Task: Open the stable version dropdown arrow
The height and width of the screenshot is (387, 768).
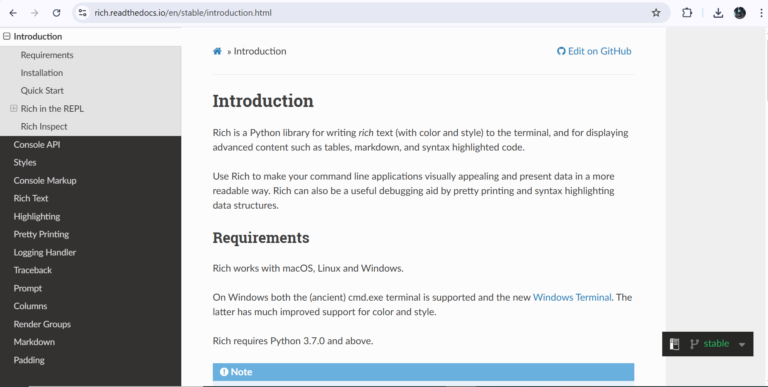Action: pos(742,344)
